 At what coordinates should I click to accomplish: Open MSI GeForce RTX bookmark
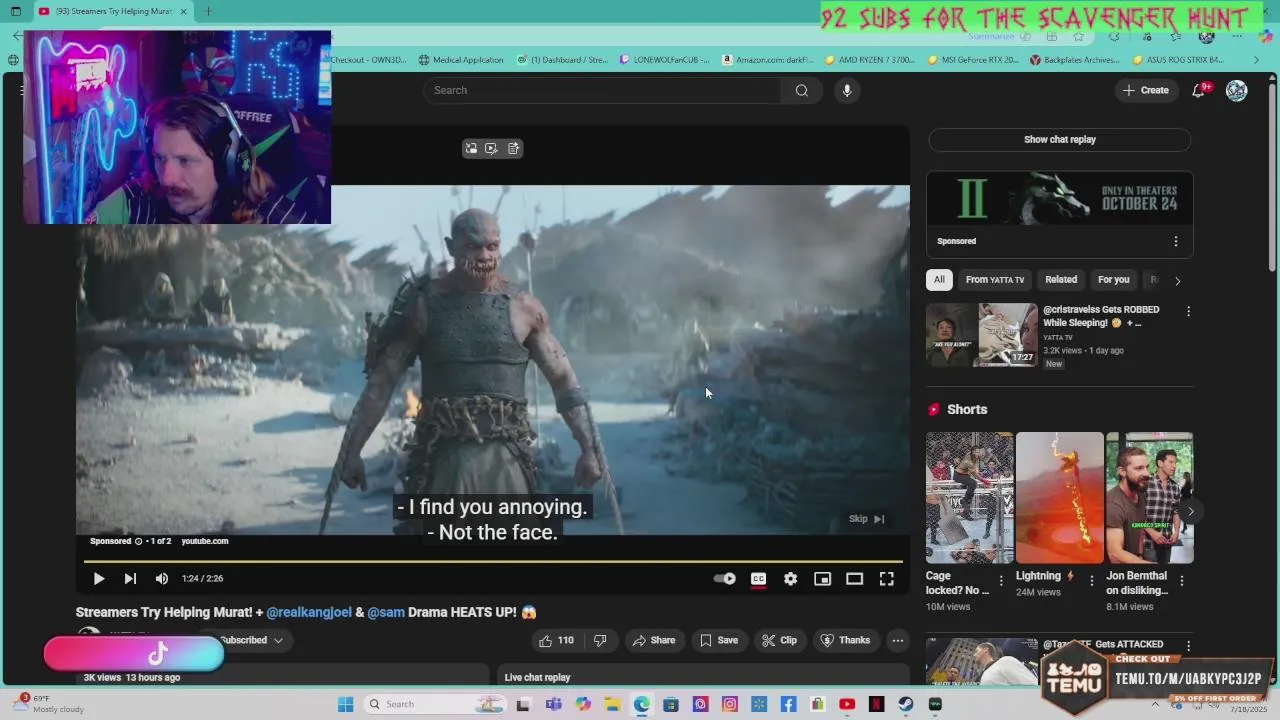pyautogui.click(x=973, y=60)
